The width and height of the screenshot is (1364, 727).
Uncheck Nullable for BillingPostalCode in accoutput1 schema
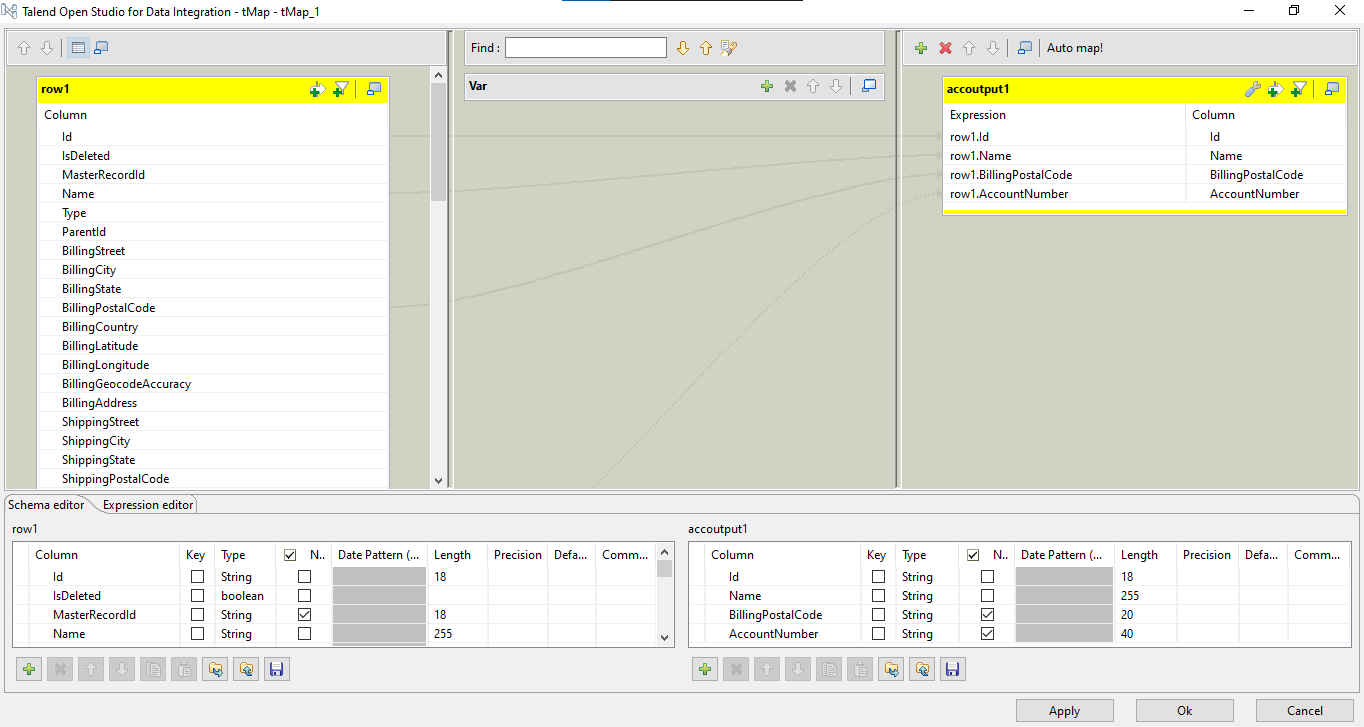987,615
